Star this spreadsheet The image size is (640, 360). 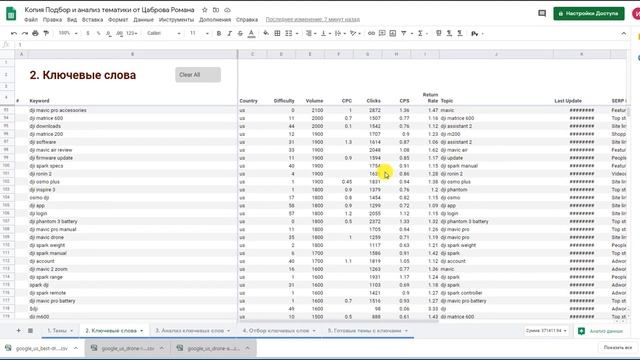point(204,9)
